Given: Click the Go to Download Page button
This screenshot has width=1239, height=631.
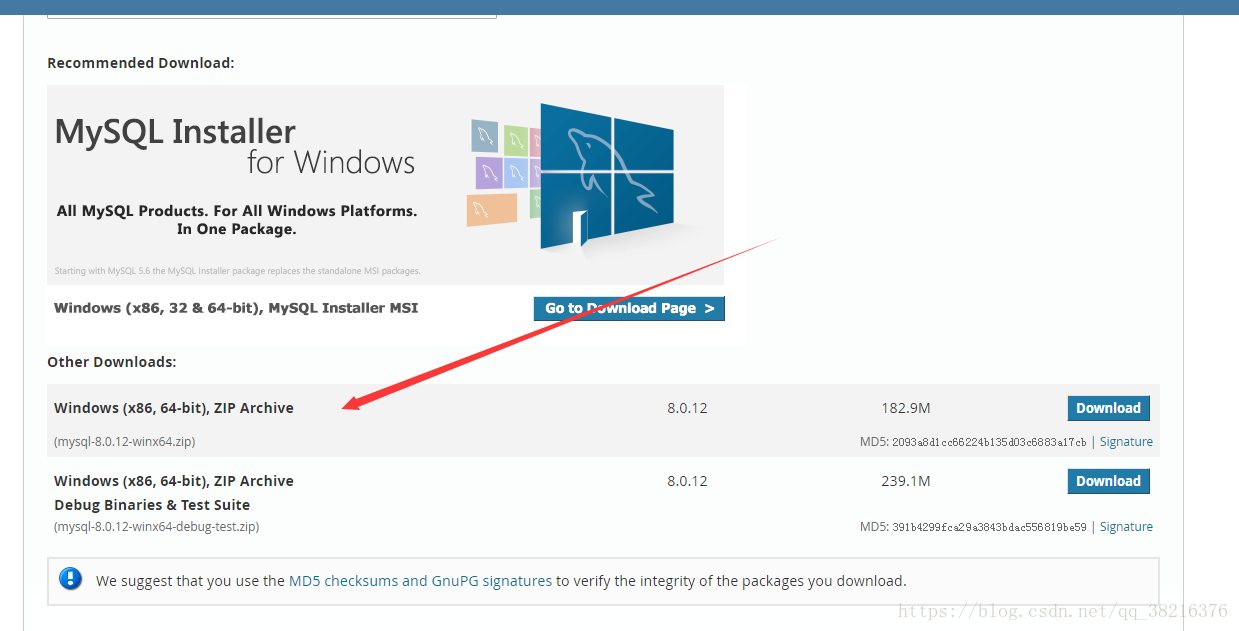Looking at the screenshot, I should coord(629,308).
